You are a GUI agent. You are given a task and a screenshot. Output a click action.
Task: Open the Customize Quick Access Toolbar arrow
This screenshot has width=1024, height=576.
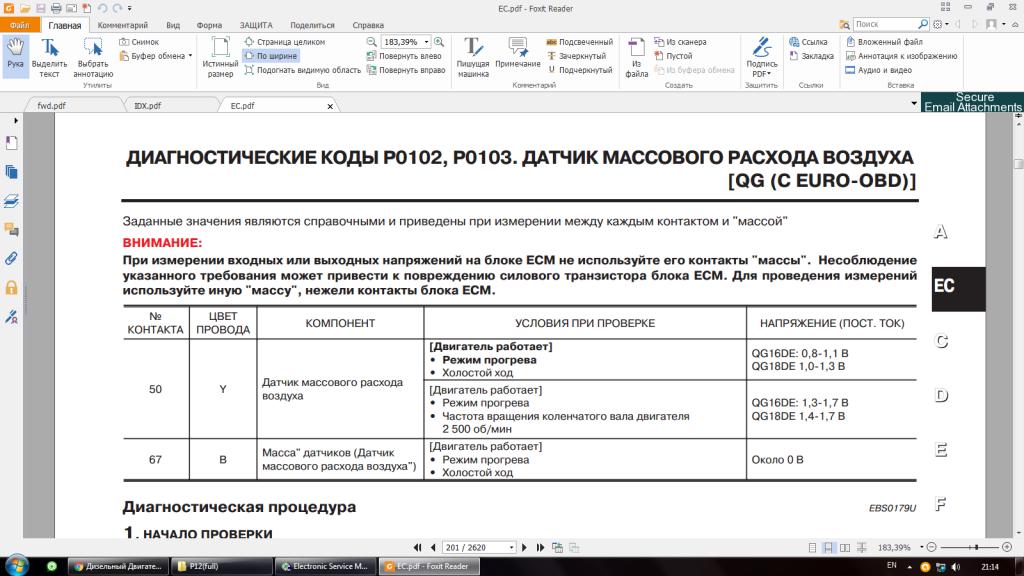[x=129, y=8]
